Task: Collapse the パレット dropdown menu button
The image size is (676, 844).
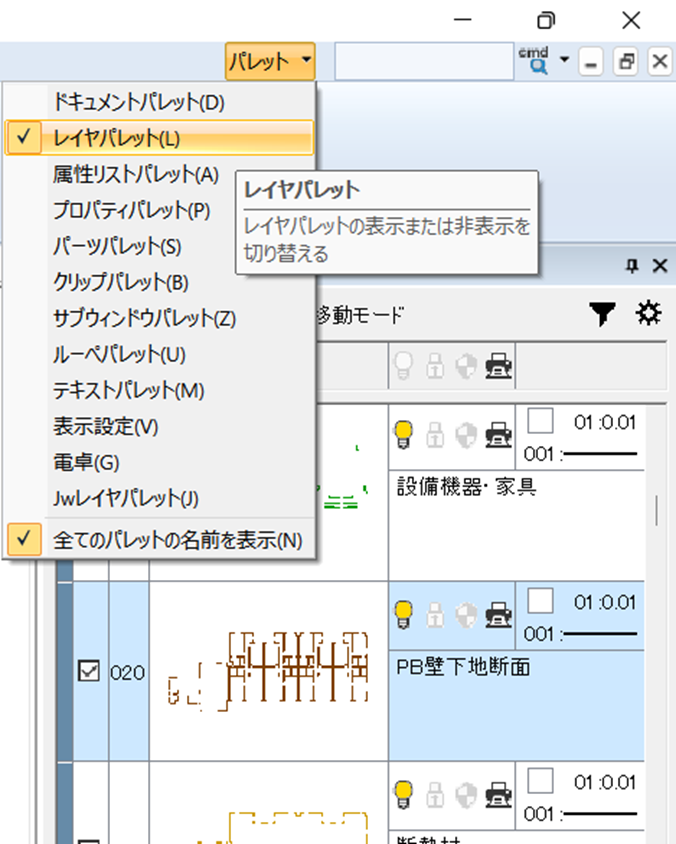Action: pyautogui.click(x=270, y=62)
